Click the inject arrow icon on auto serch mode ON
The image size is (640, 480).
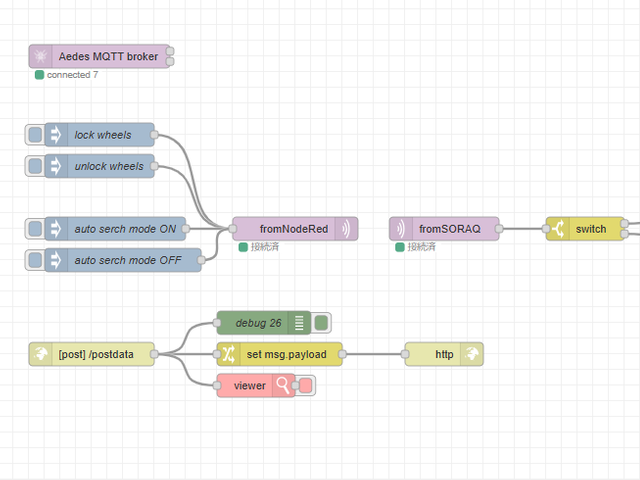(56, 229)
